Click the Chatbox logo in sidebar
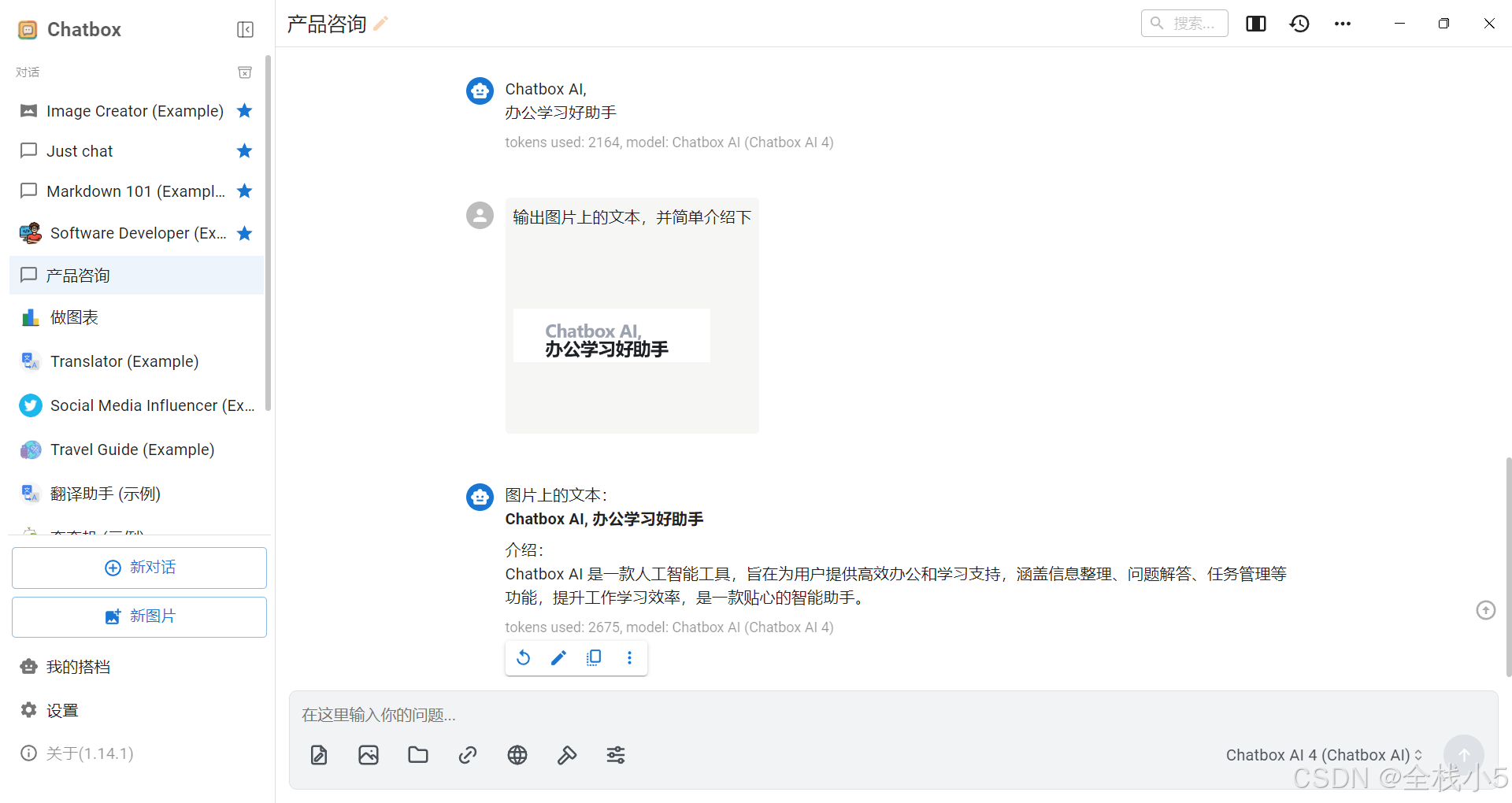The width and height of the screenshot is (1512, 803). coord(28,30)
